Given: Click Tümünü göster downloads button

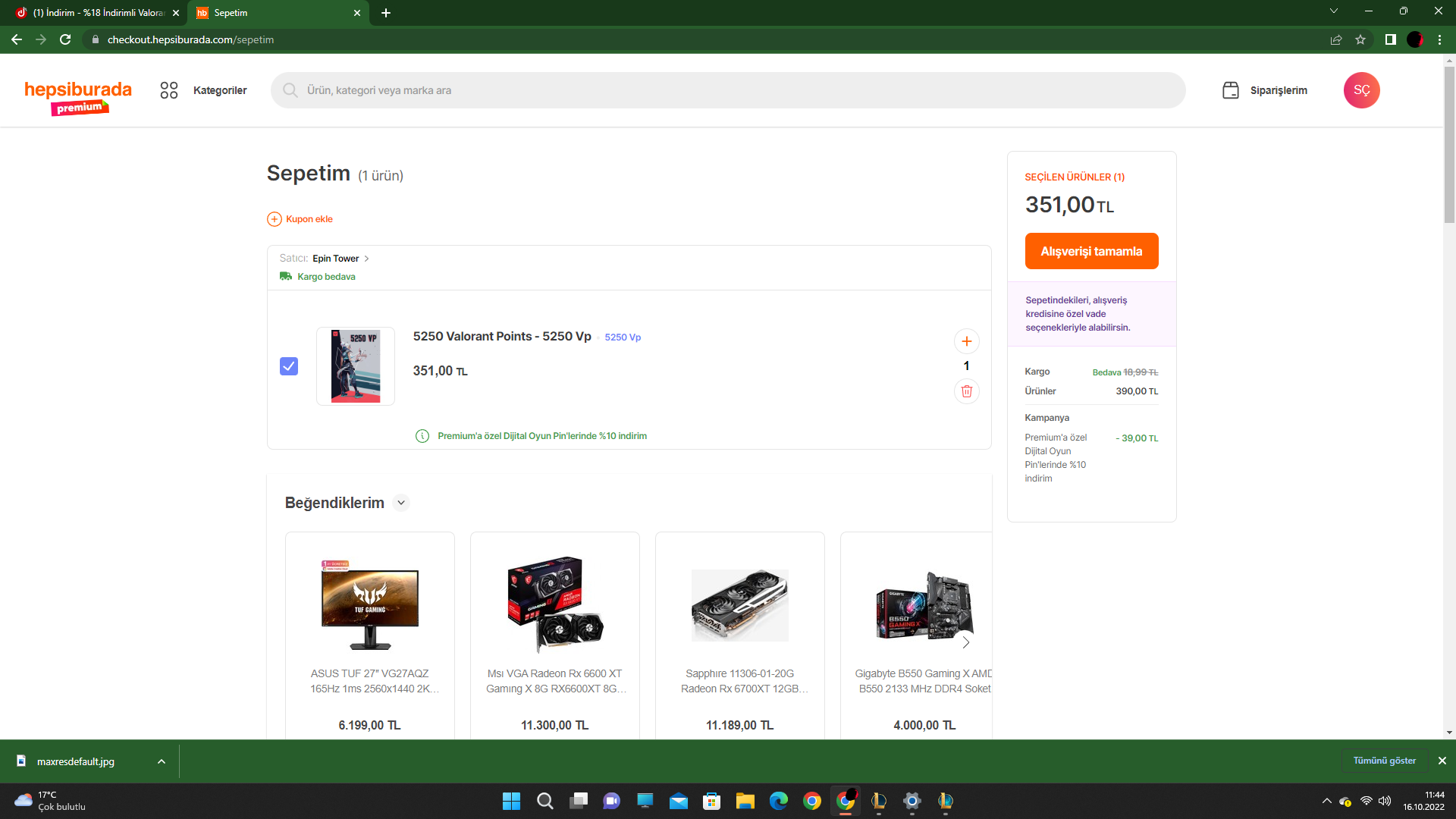Looking at the screenshot, I should (1384, 761).
